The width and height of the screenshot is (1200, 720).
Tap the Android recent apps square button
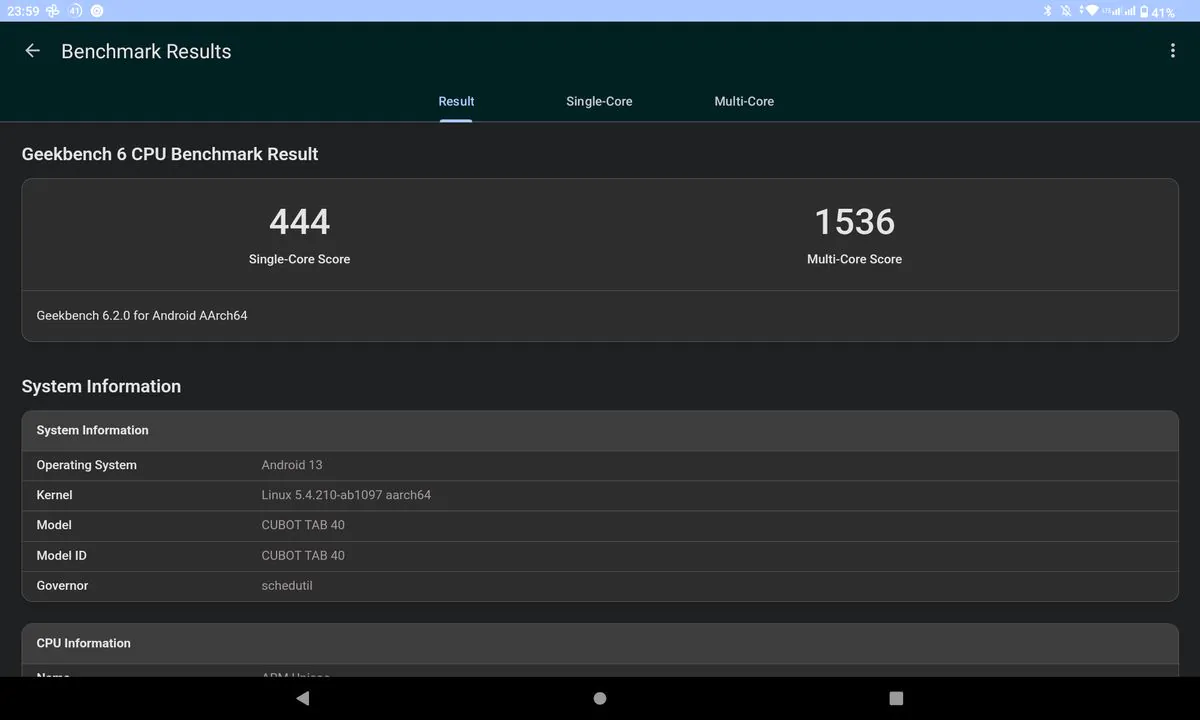tap(896, 698)
